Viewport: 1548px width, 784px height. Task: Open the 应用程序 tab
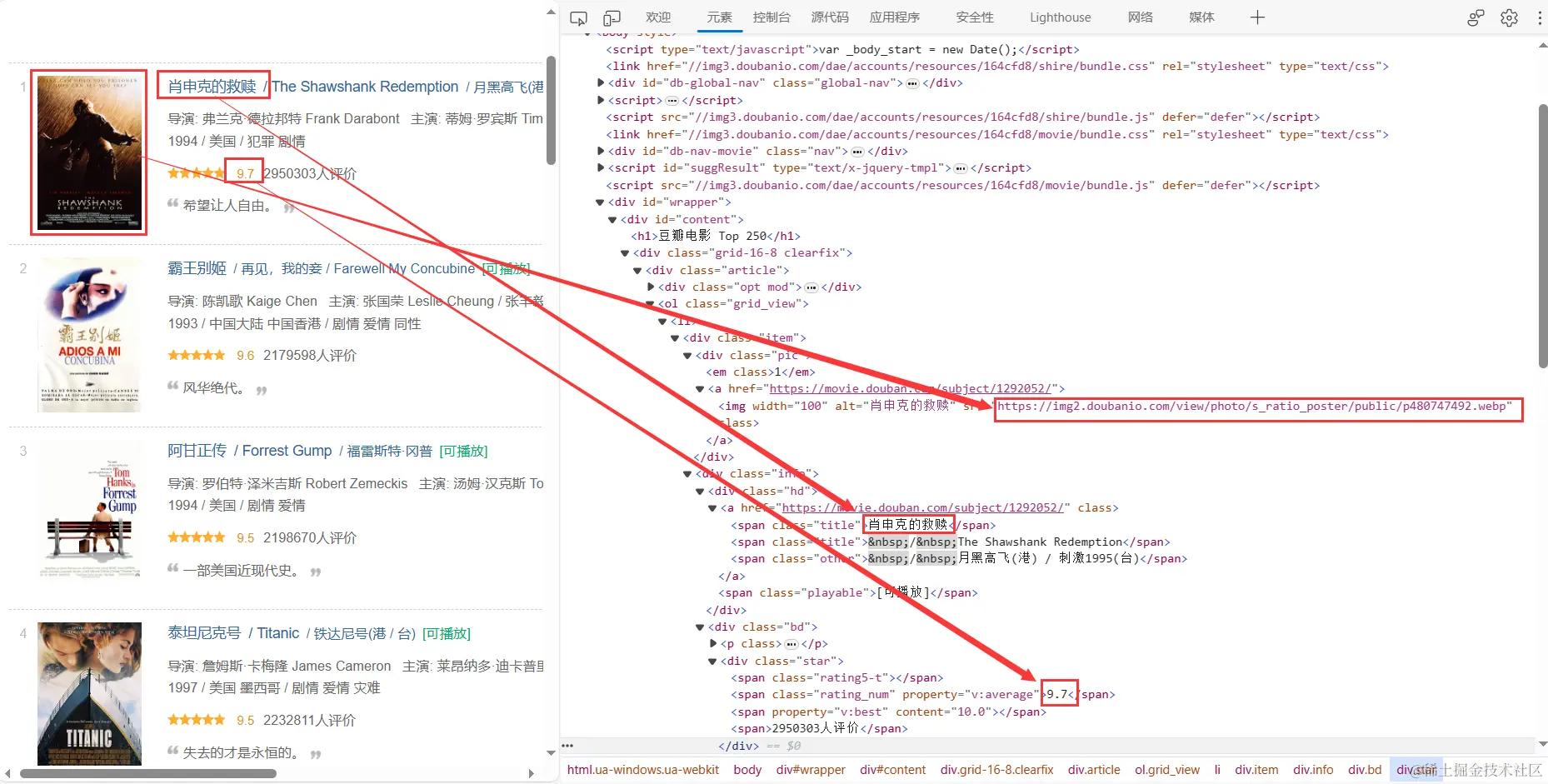(895, 17)
